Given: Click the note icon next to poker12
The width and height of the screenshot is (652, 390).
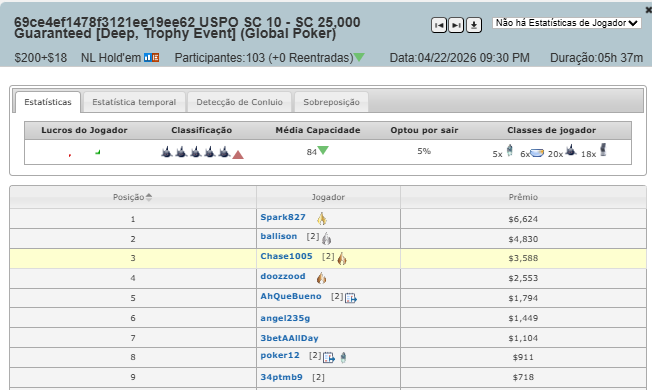Looking at the screenshot, I should click(x=328, y=357).
